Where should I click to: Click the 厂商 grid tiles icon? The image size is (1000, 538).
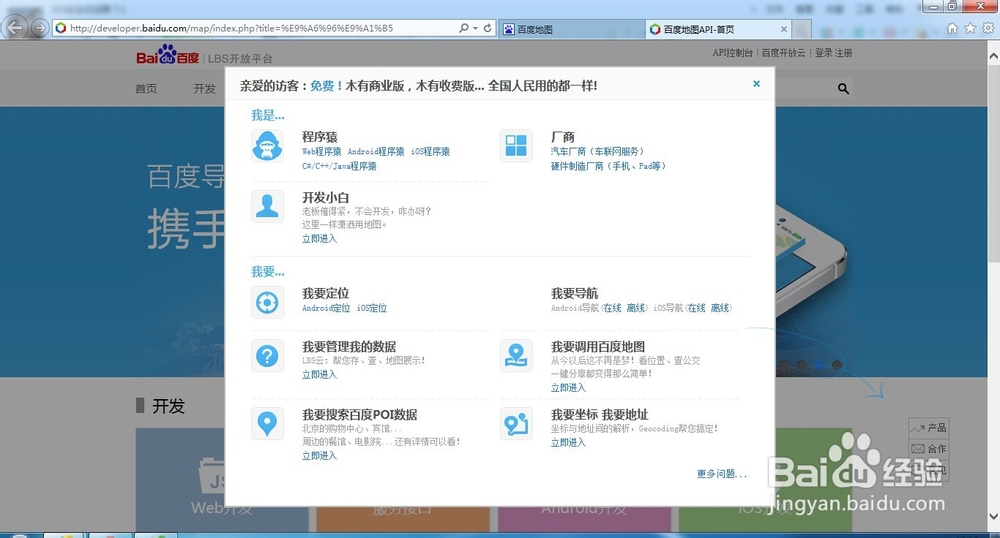coord(516,146)
